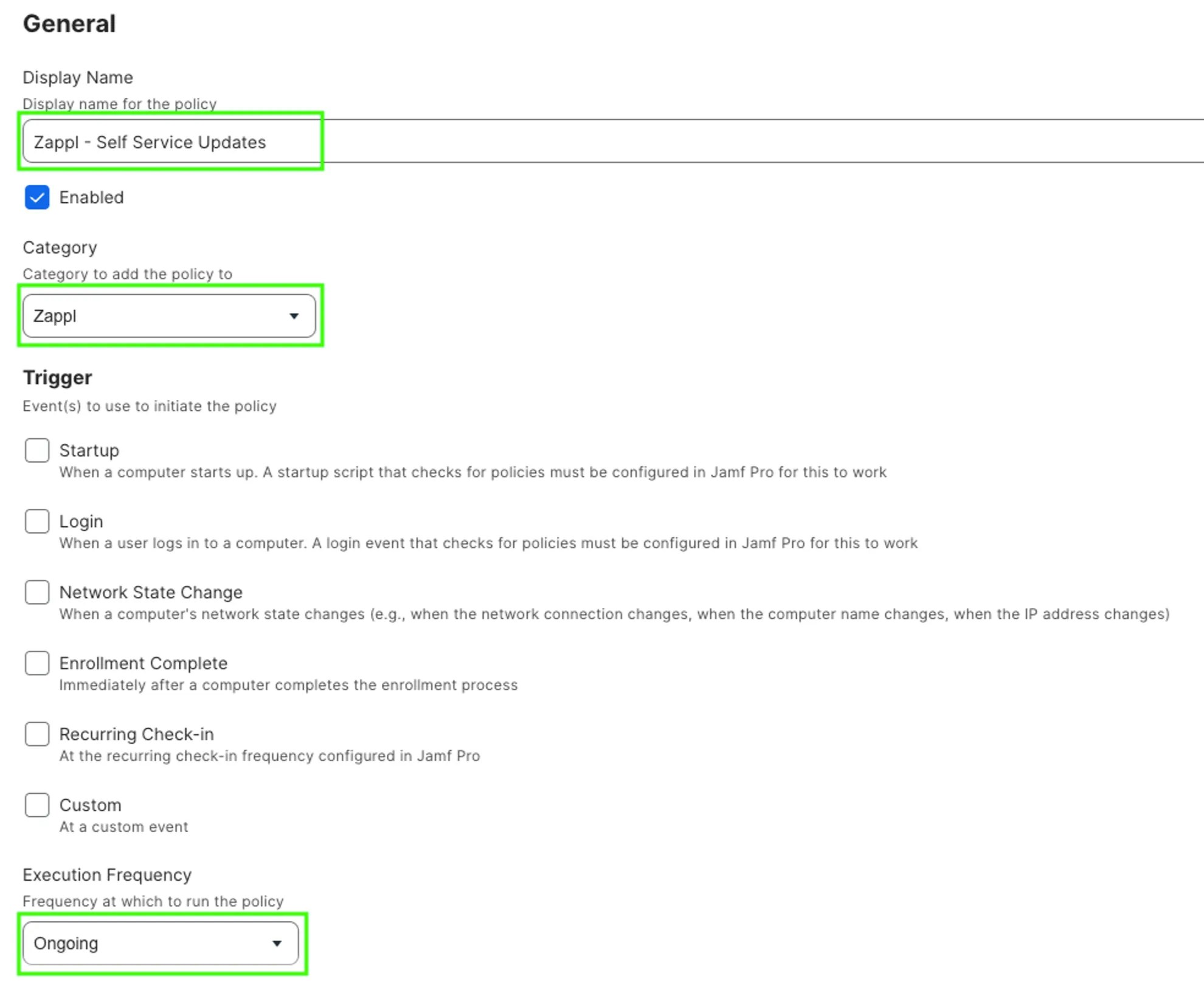Enable the Recurring Check-in trigger
The image size is (1204, 981).
[x=37, y=734]
